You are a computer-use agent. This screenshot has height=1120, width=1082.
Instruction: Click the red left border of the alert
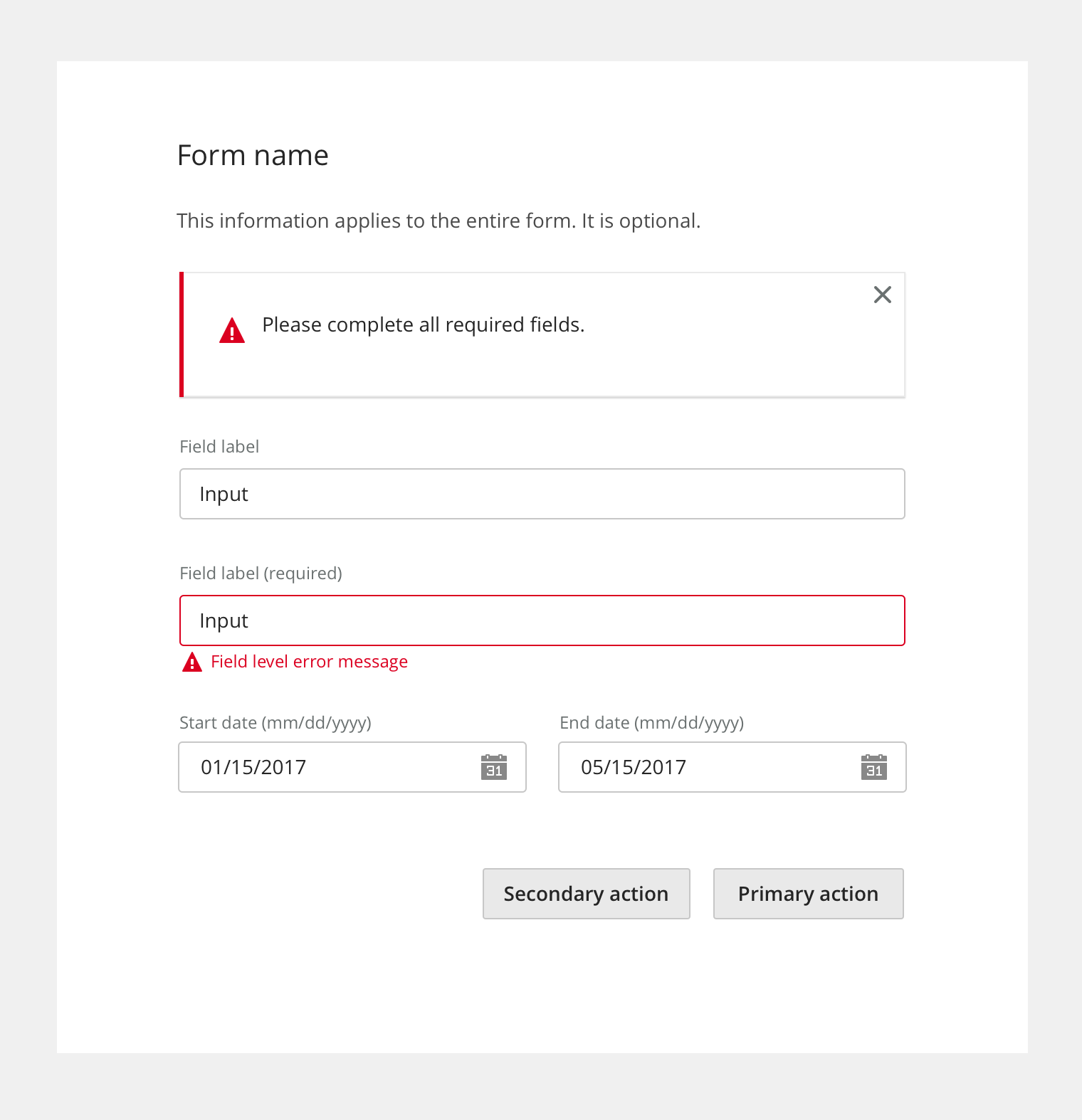pyautogui.click(x=182, y=334)
